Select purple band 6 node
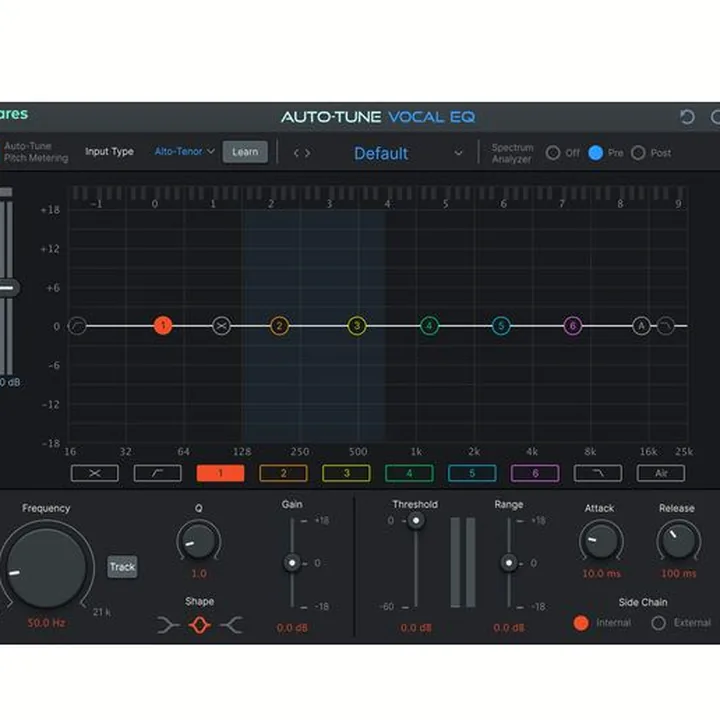The image size is (720, 720). pyautogui.click(x=573, y=326)
